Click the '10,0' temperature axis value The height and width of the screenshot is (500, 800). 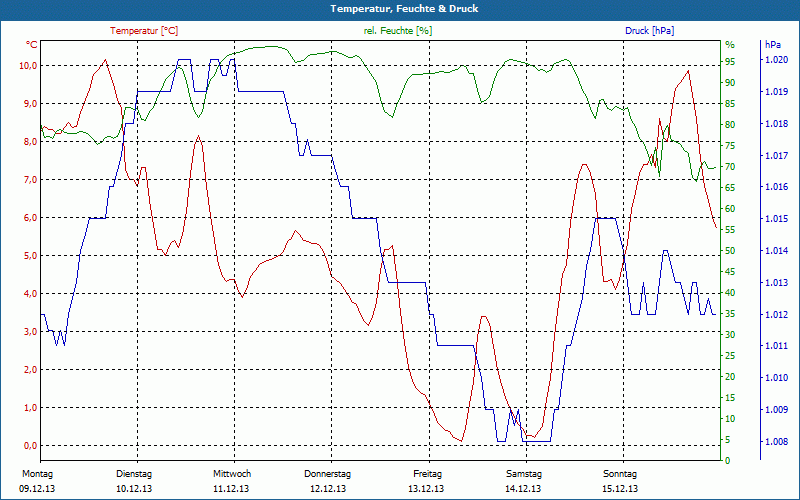(x=28, y=66)
